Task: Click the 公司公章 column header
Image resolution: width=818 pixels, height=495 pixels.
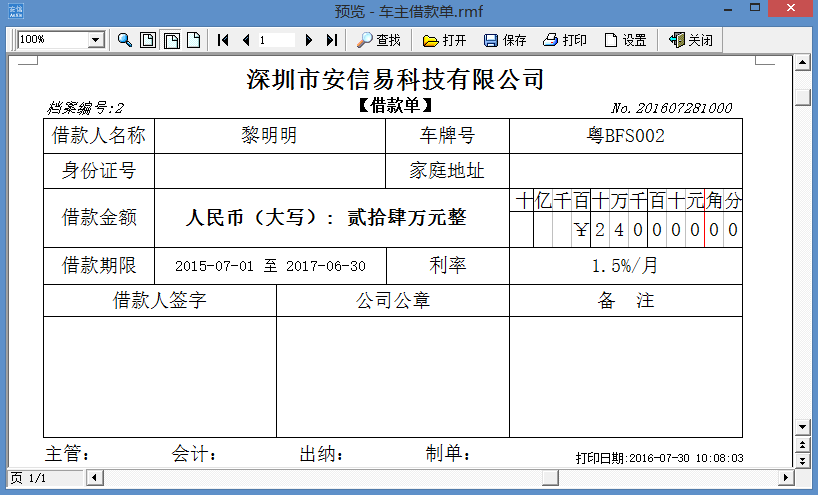Action: 393,300
